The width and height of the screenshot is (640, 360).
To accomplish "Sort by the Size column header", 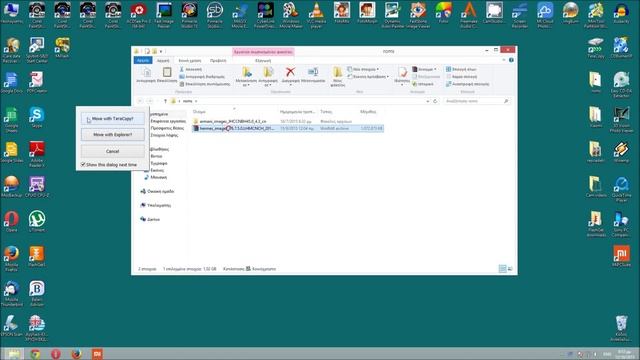I will [x=368, y=111].
